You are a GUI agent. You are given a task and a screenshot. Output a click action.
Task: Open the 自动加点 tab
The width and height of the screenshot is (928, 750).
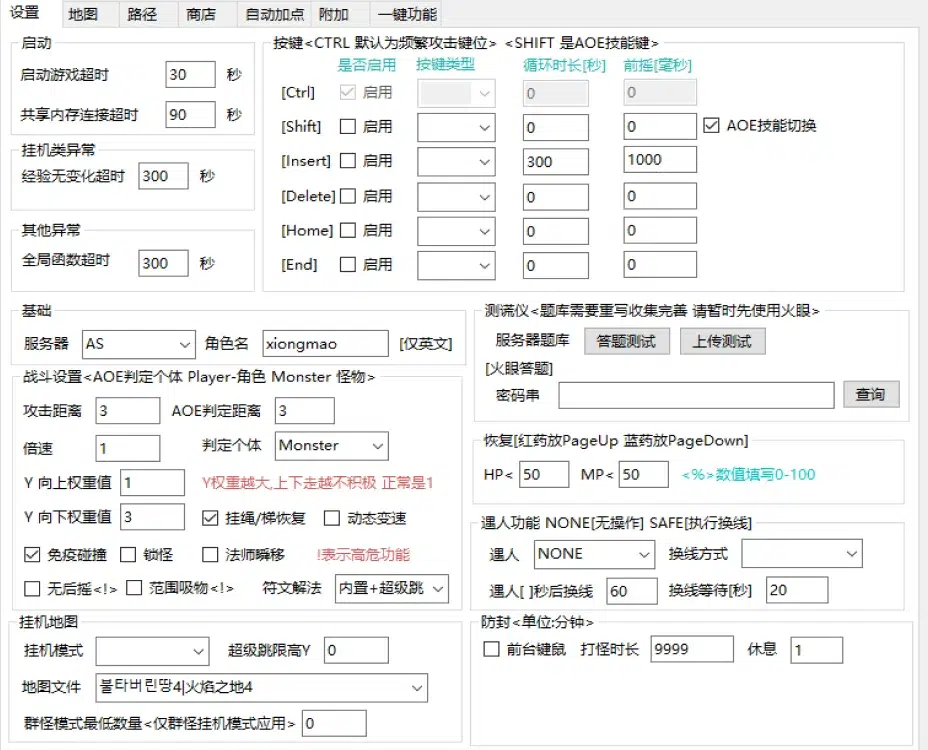[x=274, y=15]
